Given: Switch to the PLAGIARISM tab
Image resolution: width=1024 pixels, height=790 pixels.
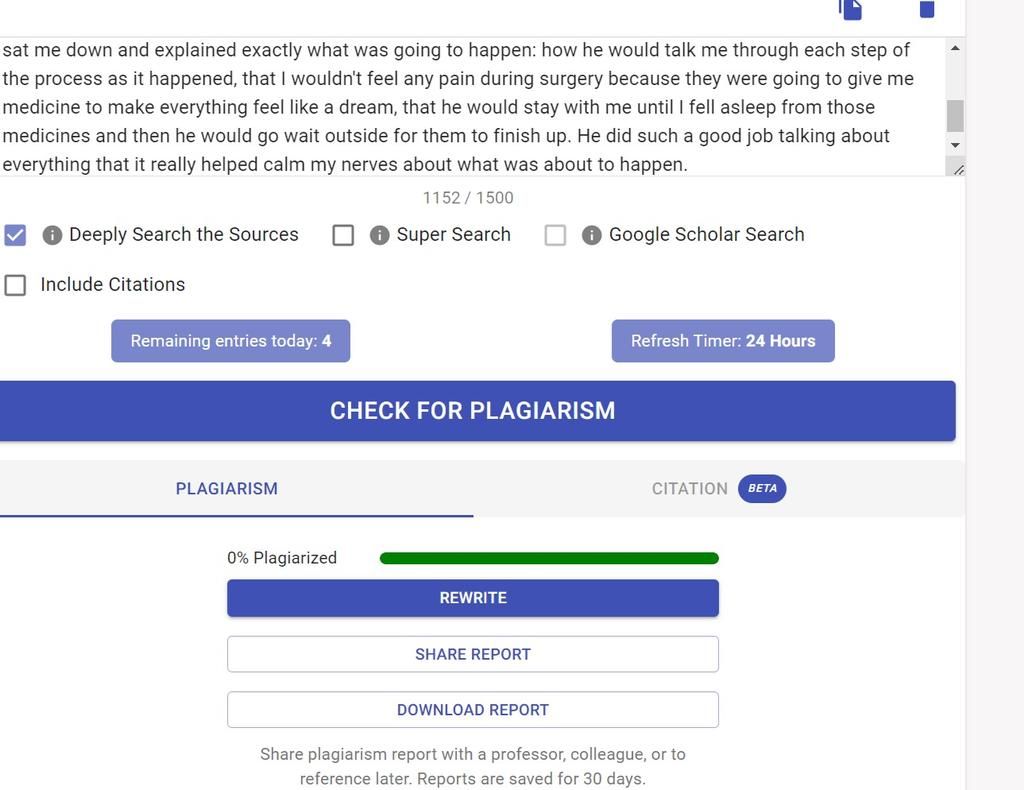Looking at the screenshot, I should 227,488.
